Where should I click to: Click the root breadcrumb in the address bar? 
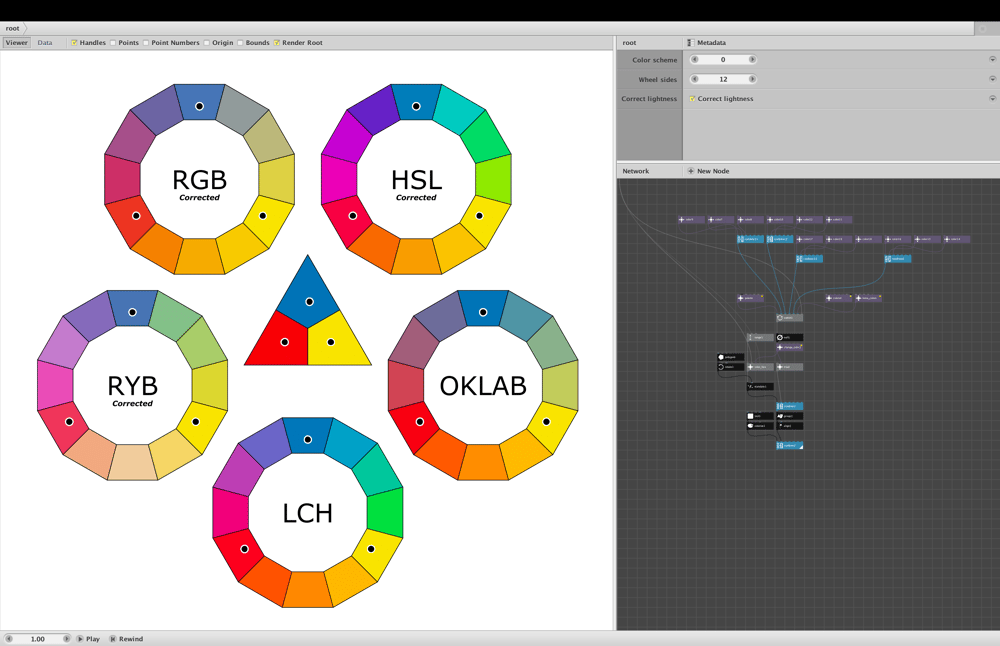point(12,28)
